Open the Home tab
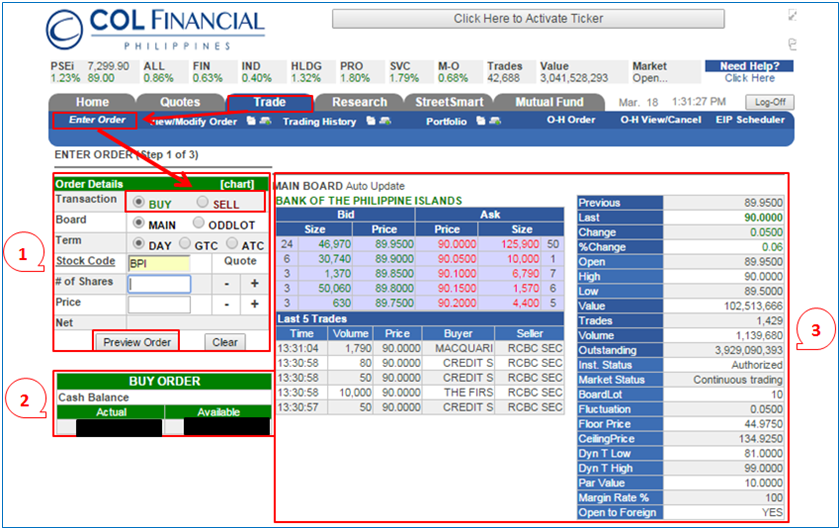Screen dimensions: 840x530 pyautogui.click(x=92, y=102)
